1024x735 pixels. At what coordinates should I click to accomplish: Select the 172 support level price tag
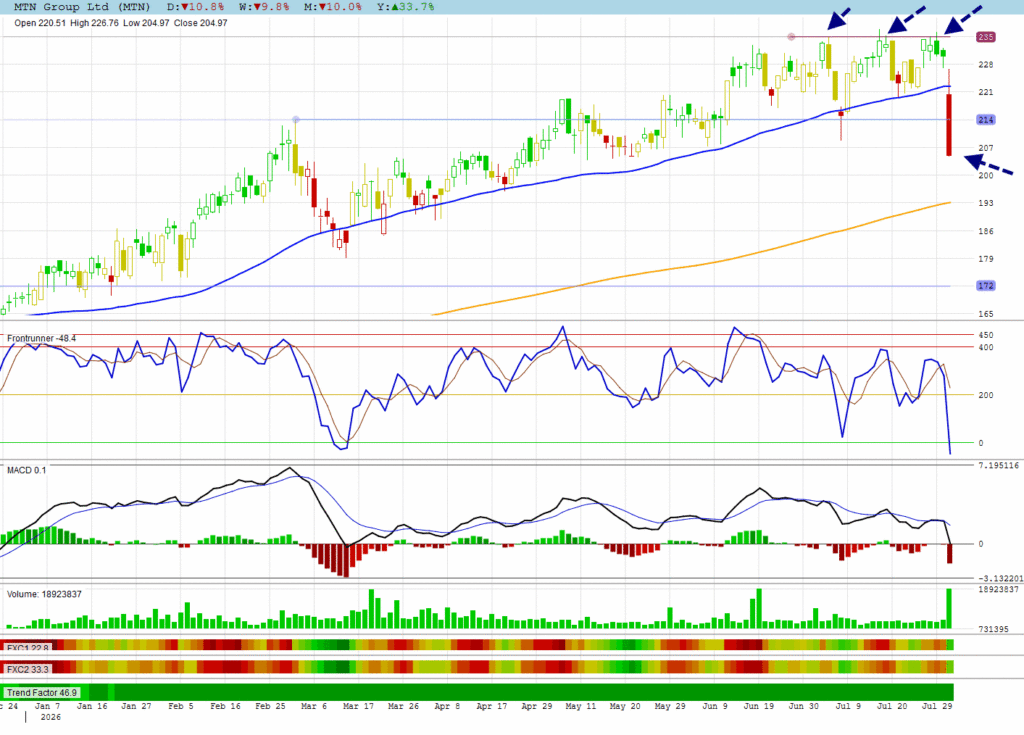click(985, 286)
